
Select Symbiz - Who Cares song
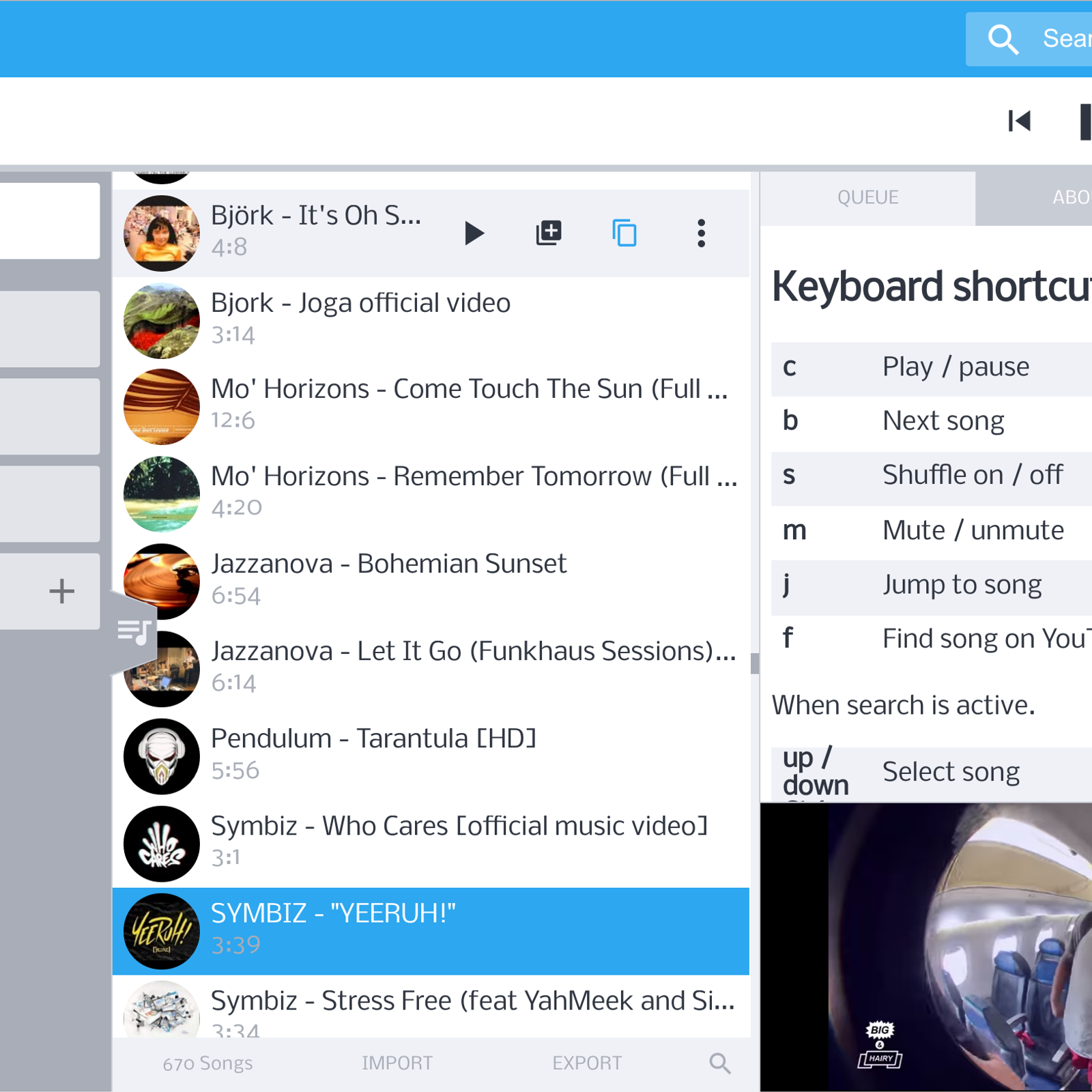(431, 844)
